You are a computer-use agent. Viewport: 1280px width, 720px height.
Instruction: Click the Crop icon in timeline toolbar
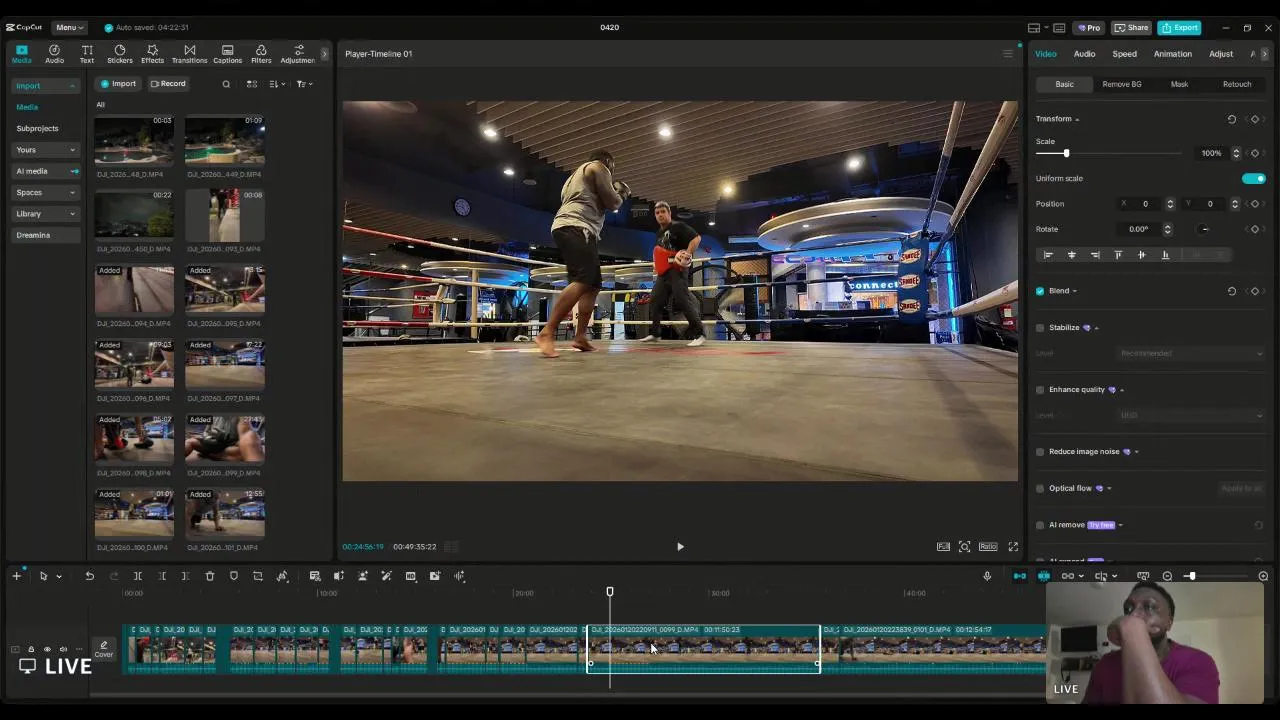(258, 576)
